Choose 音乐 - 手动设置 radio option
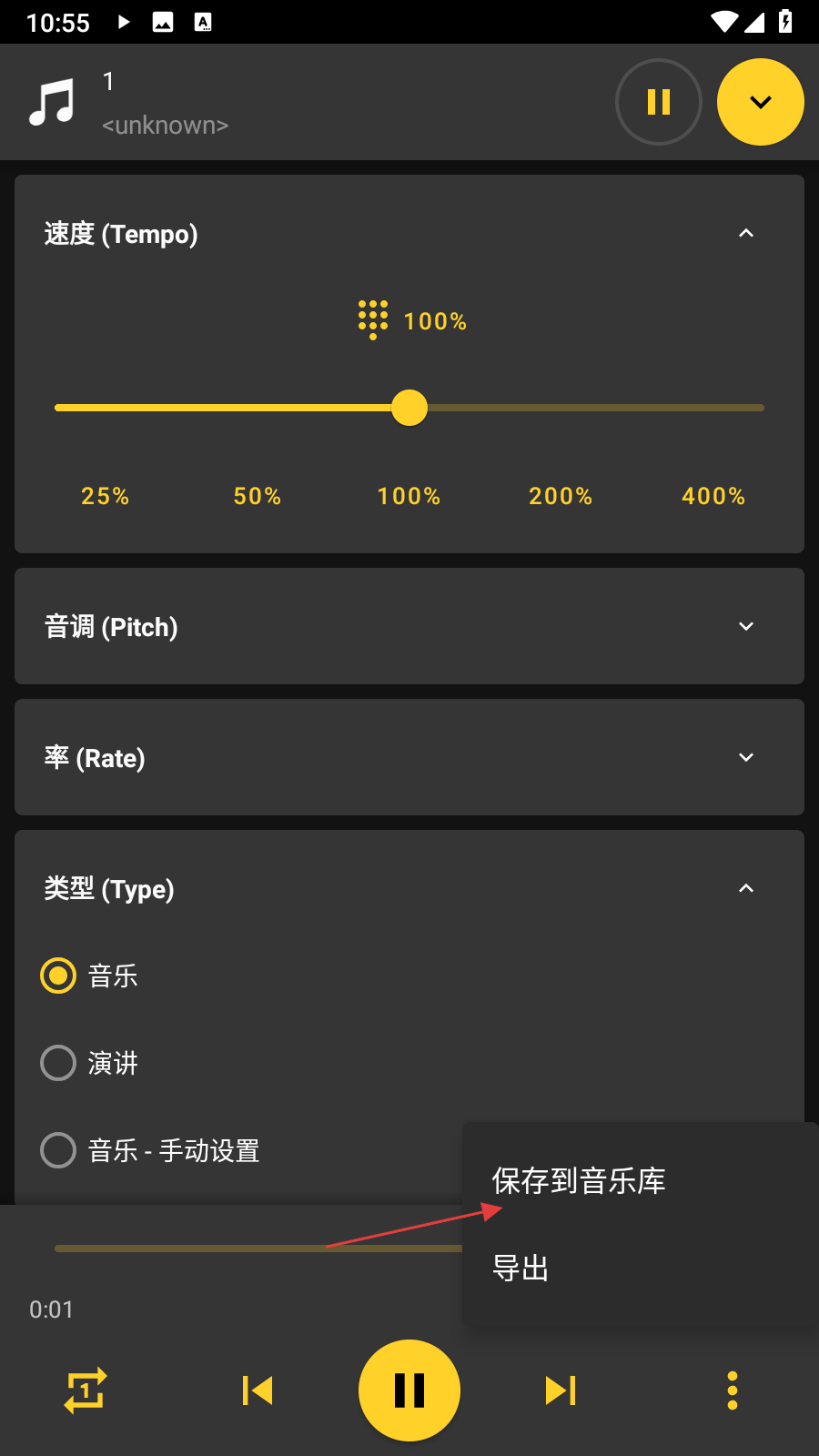Image resolution: width=819 pixels, height=1456 pixels. coord(58,1150)
